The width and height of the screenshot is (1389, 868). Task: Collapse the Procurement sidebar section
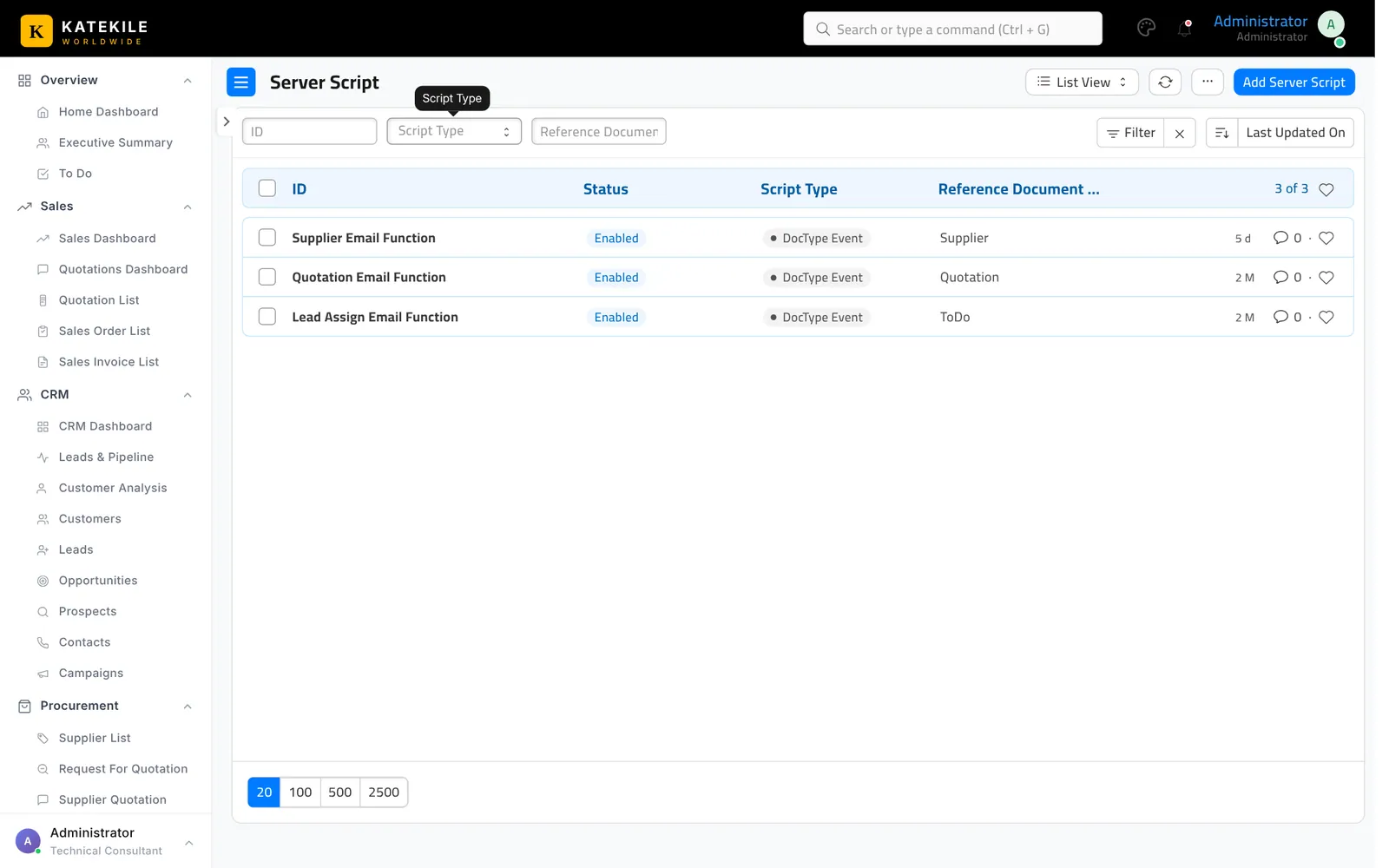188,707
